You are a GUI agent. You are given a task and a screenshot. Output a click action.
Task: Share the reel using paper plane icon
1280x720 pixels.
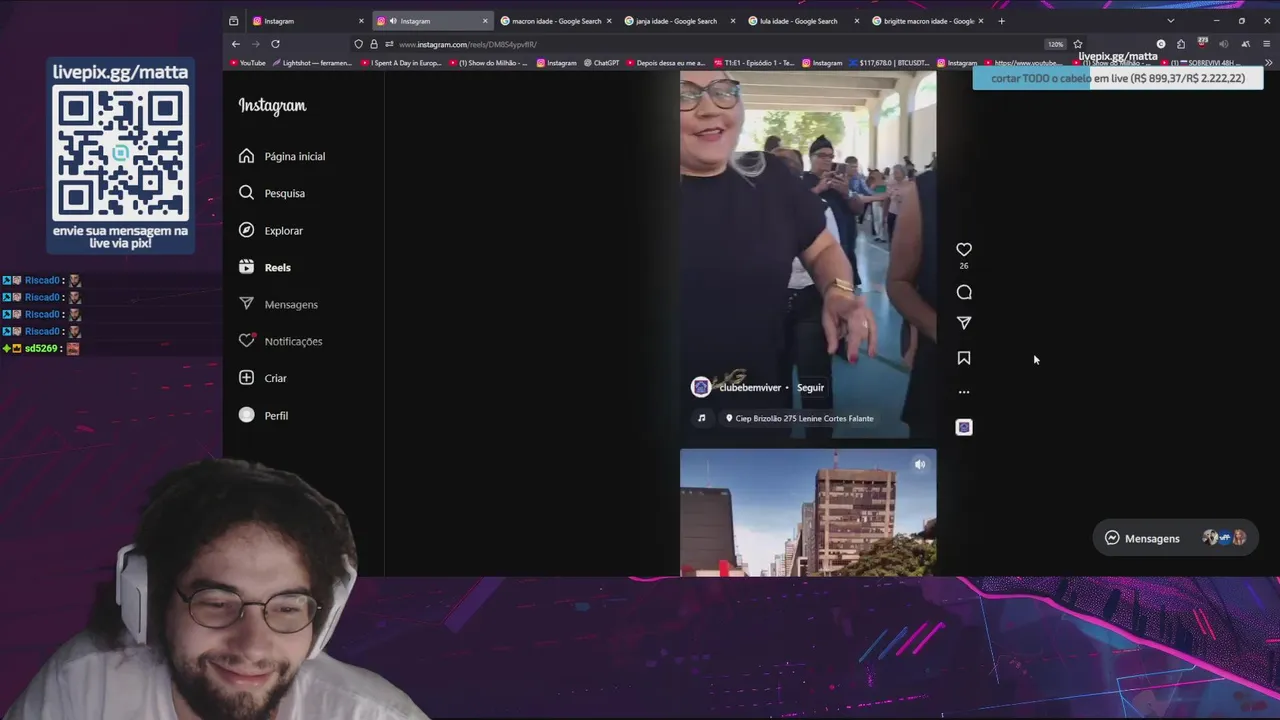click(x=964, y=323)
